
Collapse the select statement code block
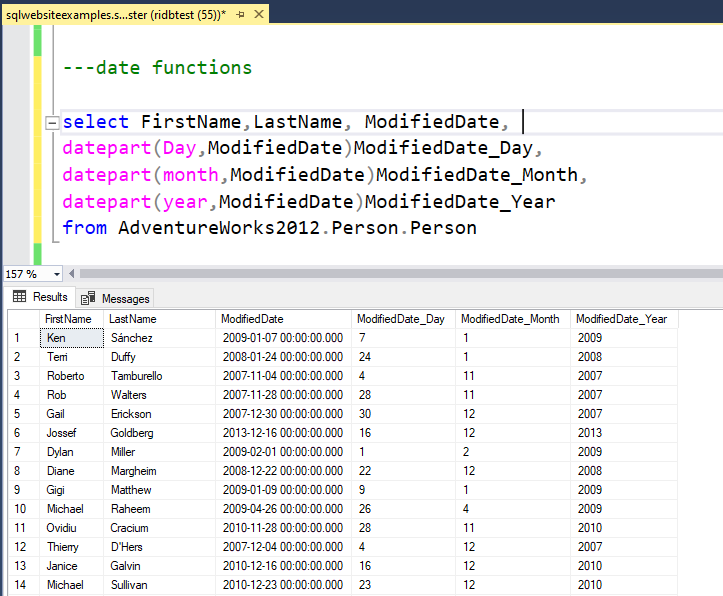tap(51, 123)
